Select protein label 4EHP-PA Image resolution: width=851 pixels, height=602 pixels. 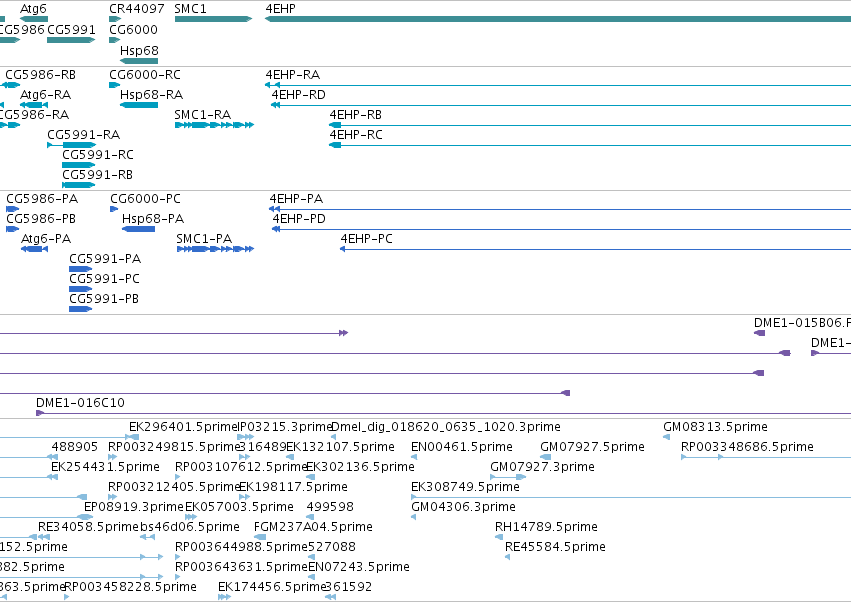[x=296, y=199]
